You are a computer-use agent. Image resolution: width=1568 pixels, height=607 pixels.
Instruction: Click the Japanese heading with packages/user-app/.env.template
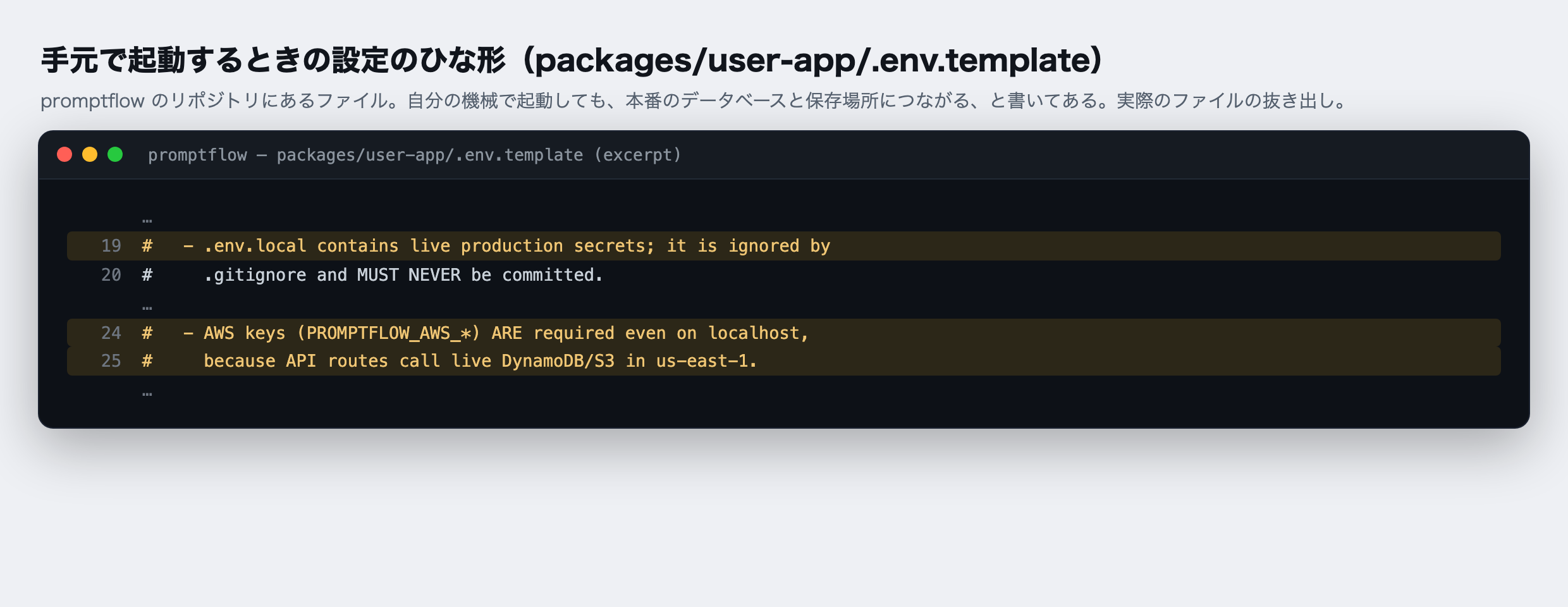click(572, 60)
